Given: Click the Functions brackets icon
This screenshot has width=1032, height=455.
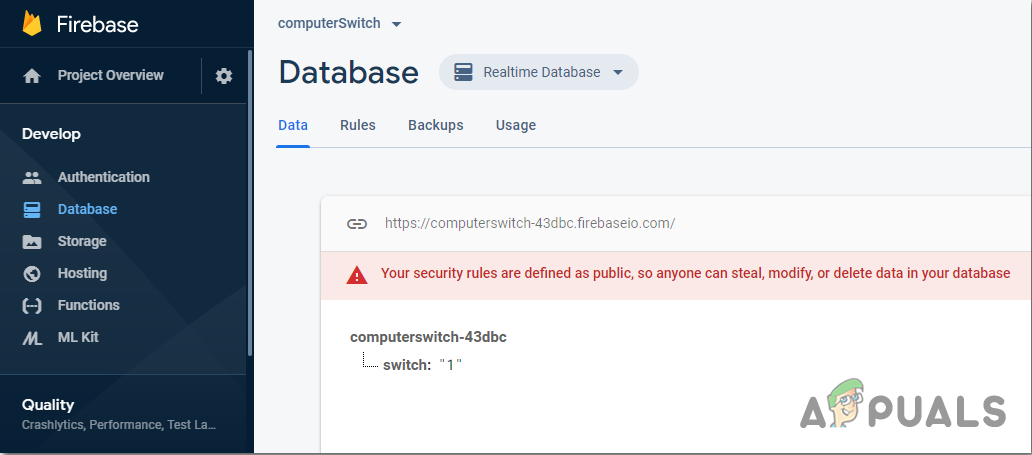Looking at the screenshot, I should coord(32,306).
